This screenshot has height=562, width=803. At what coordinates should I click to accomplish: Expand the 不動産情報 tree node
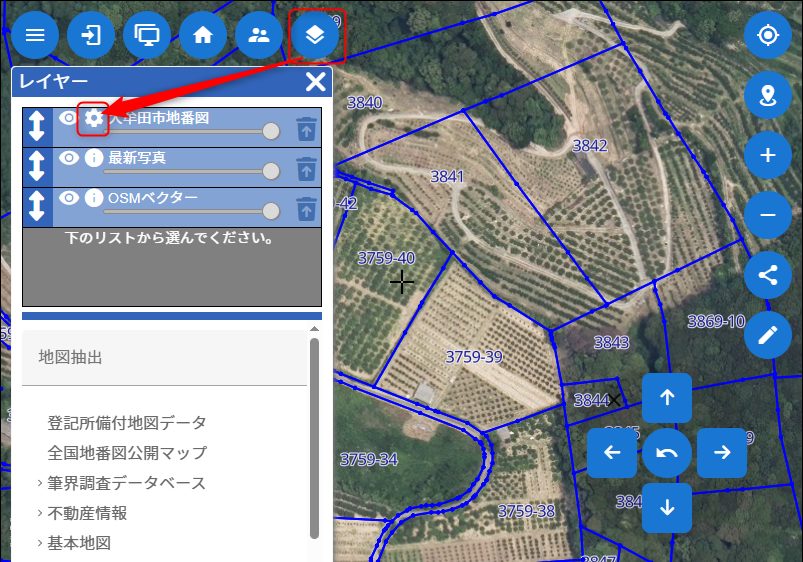coord(39,513)
